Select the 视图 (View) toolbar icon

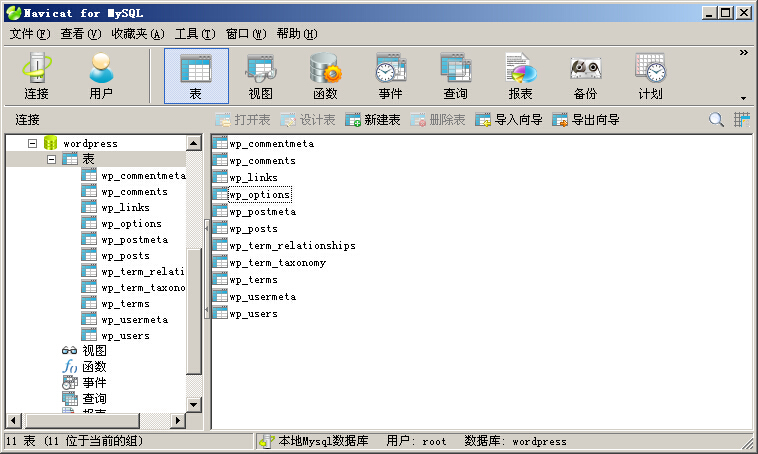pos(261,76)
